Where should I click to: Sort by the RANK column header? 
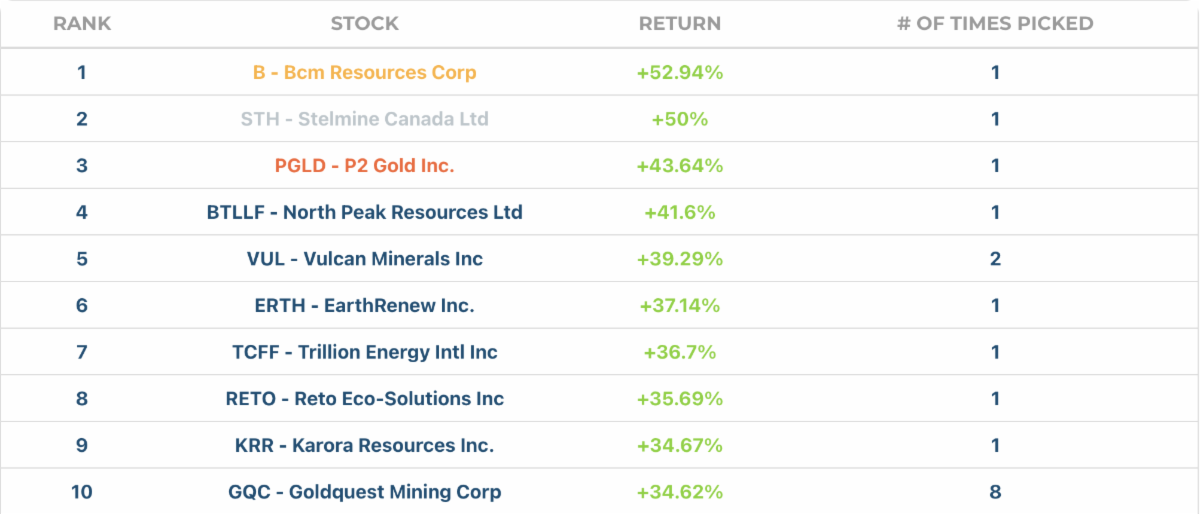coord(81,23)
